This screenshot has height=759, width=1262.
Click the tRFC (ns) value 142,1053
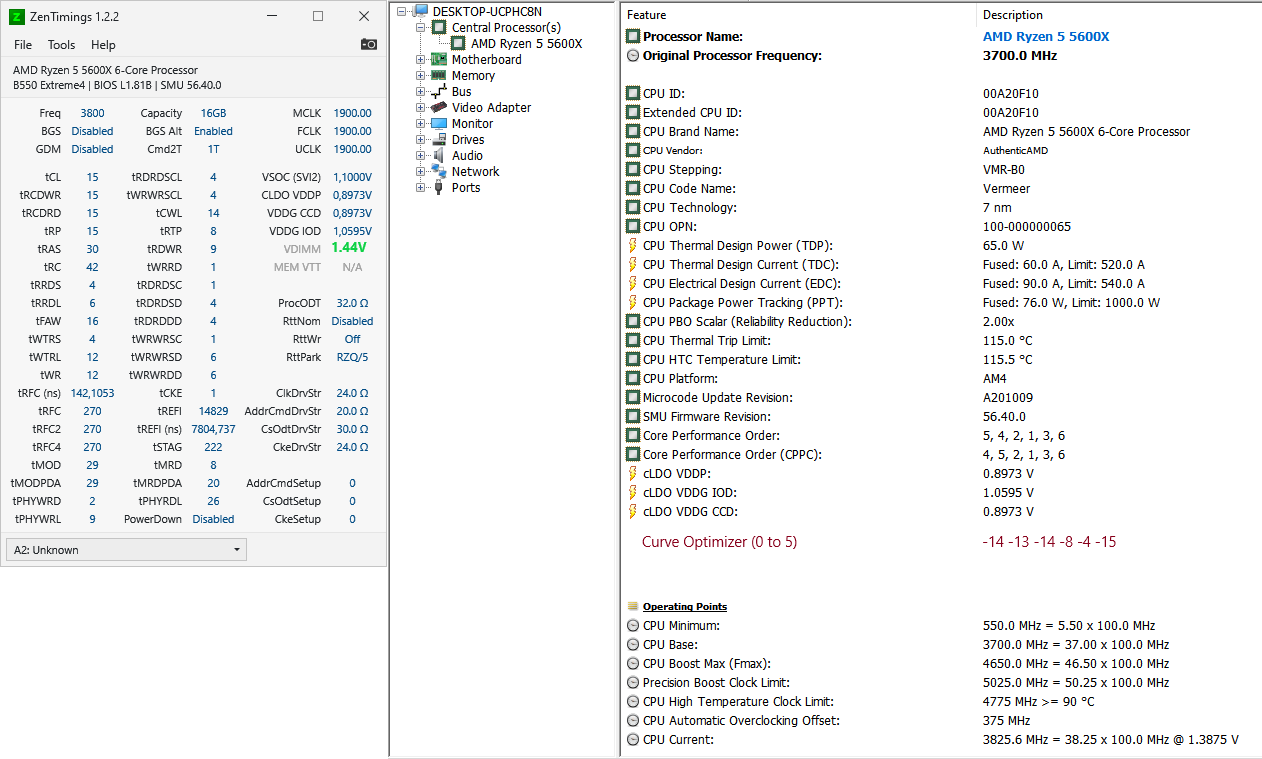click(x=92, y=393)
